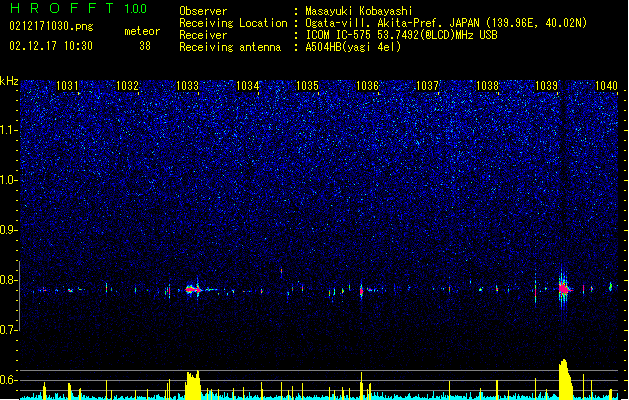
Task: Click the bright meteor echo near 1033
Action: (193, 289)
